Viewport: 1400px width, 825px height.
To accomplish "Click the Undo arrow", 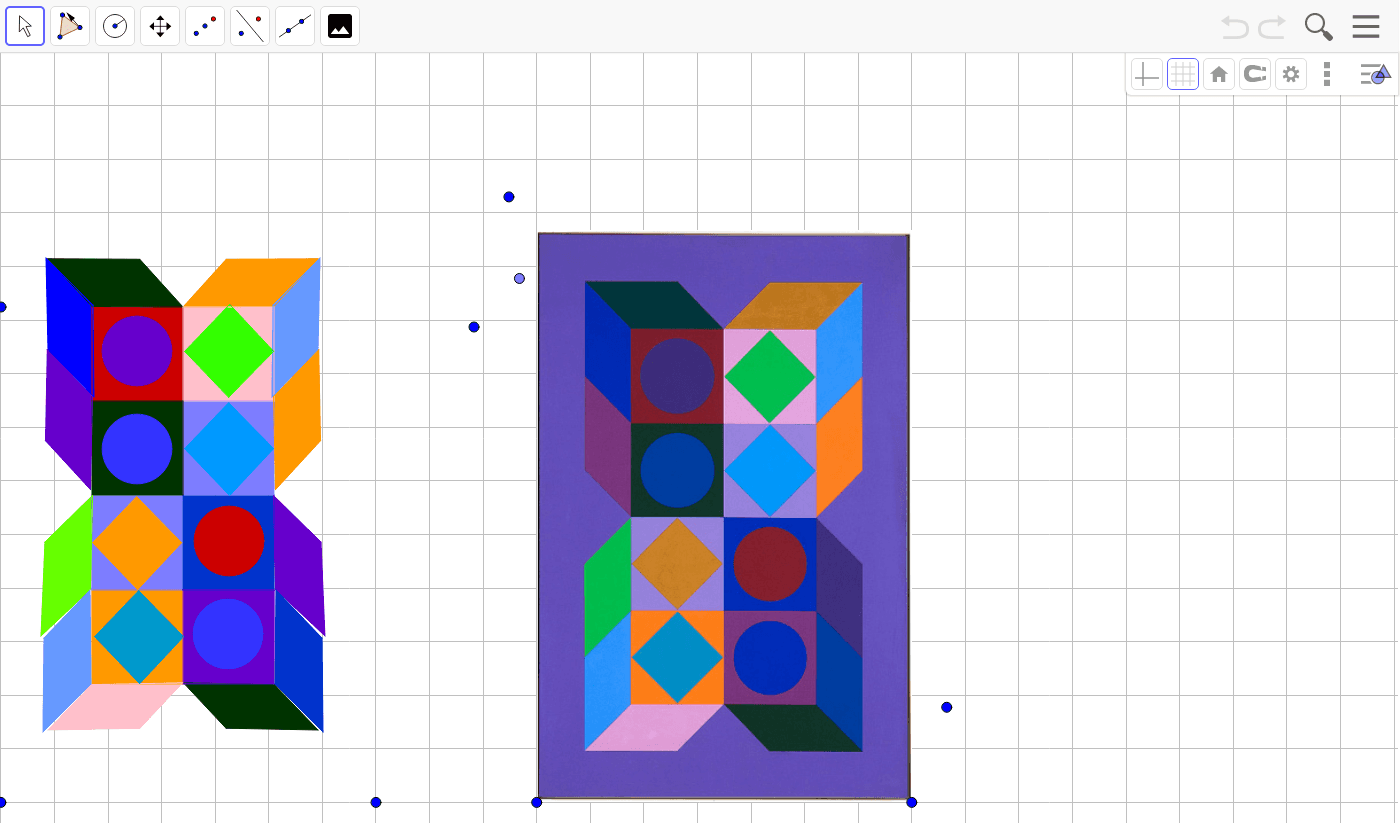I will 1235,27.
